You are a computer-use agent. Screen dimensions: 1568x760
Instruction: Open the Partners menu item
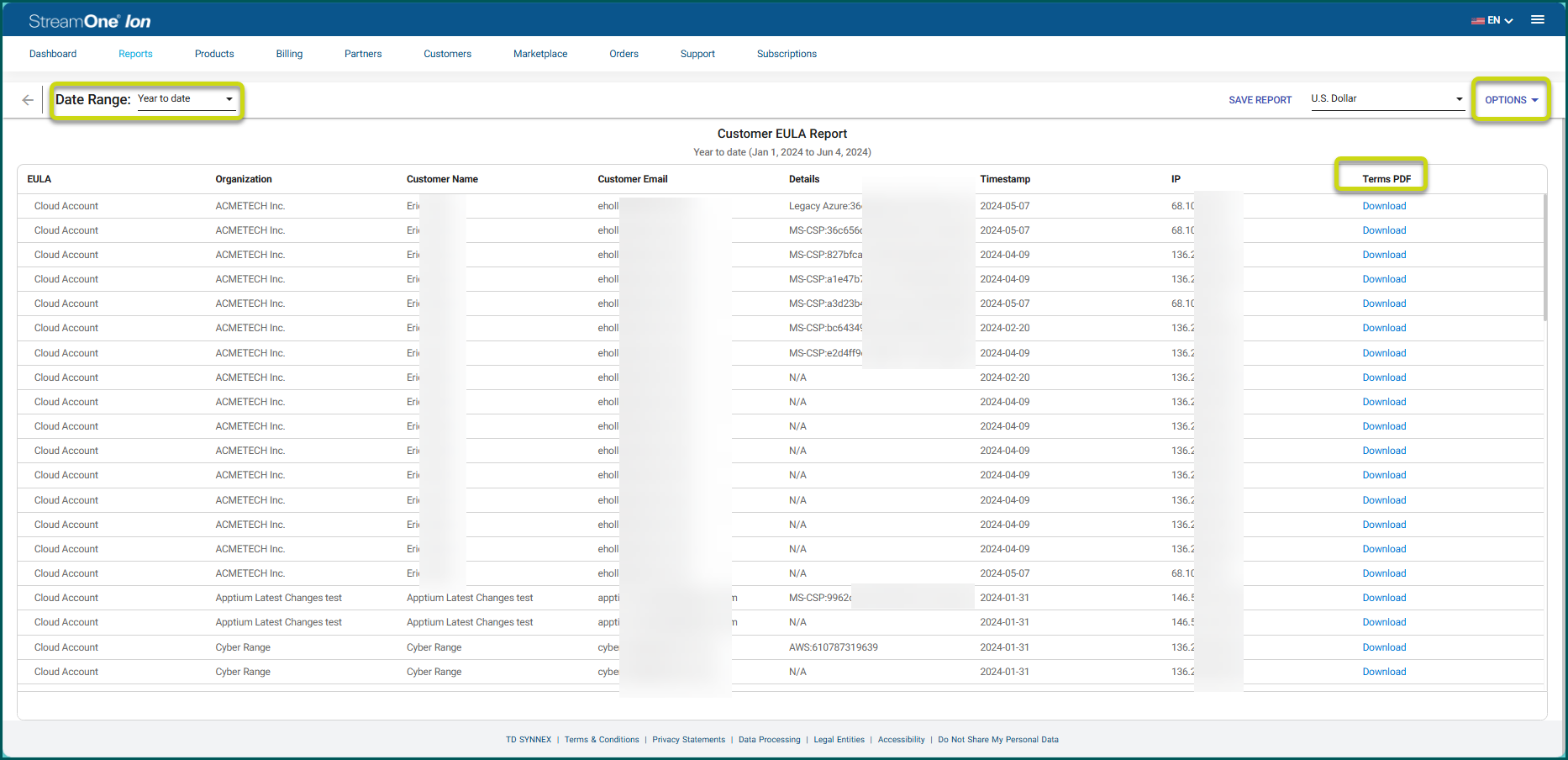tap(363, 54)
